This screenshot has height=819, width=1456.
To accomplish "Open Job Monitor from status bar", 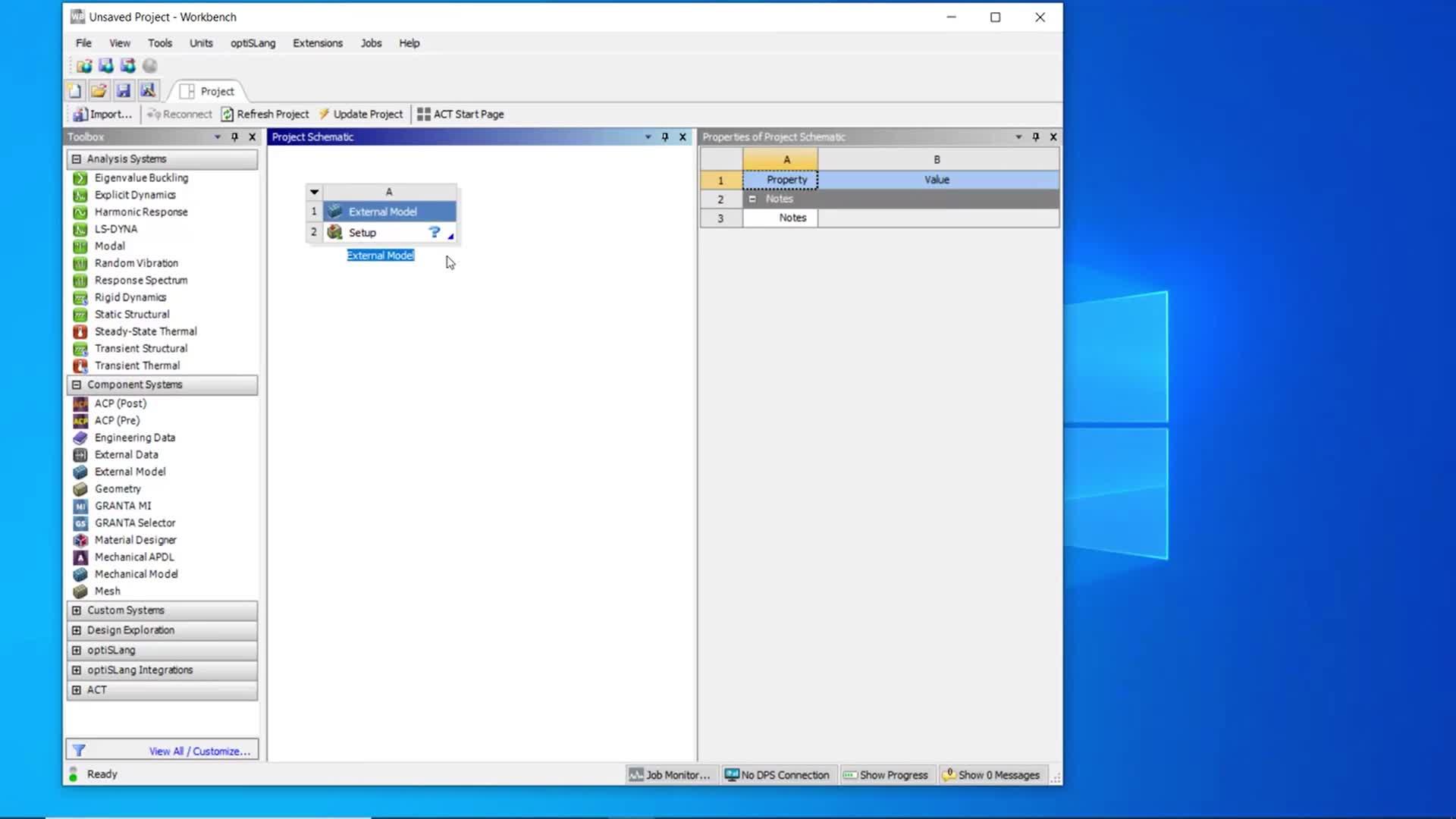I will (670, 775).
